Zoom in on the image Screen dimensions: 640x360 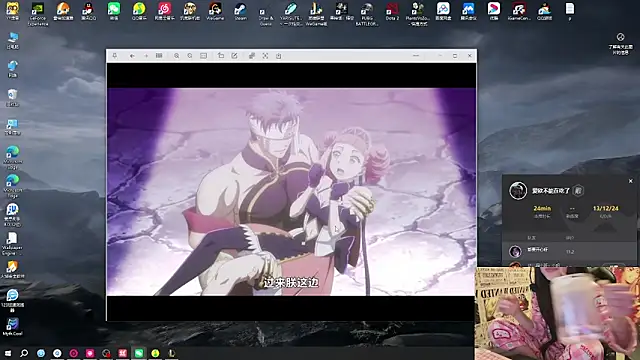point(176,56)
